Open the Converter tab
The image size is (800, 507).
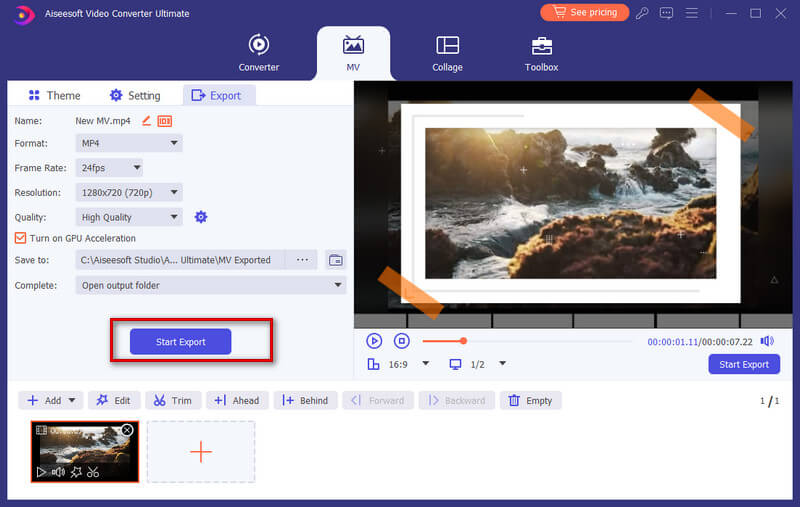(x=259, y=53)
